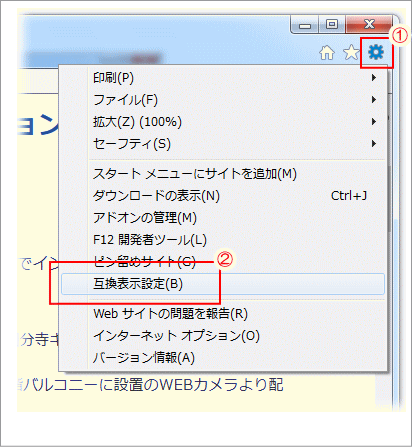Viewport: 412px width, 447px height.
Task: Expand the 拡大(Z) (100%) submenu arrow
Action: point(374,122)
